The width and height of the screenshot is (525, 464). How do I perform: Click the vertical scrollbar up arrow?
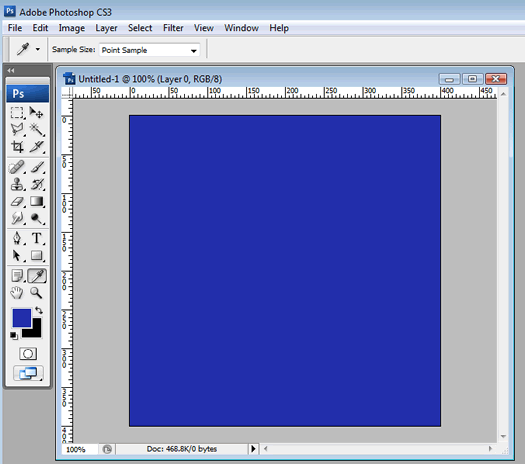(x=503, y=94)
